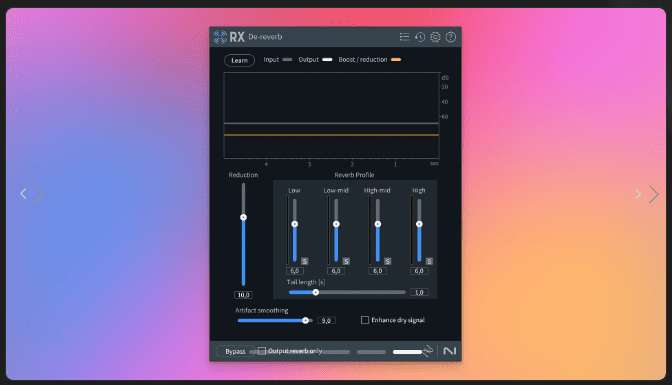The image size is (672, 385).
Task: Click the Low band slider handle
Action: pyautogui.click(x=294, y=224)
